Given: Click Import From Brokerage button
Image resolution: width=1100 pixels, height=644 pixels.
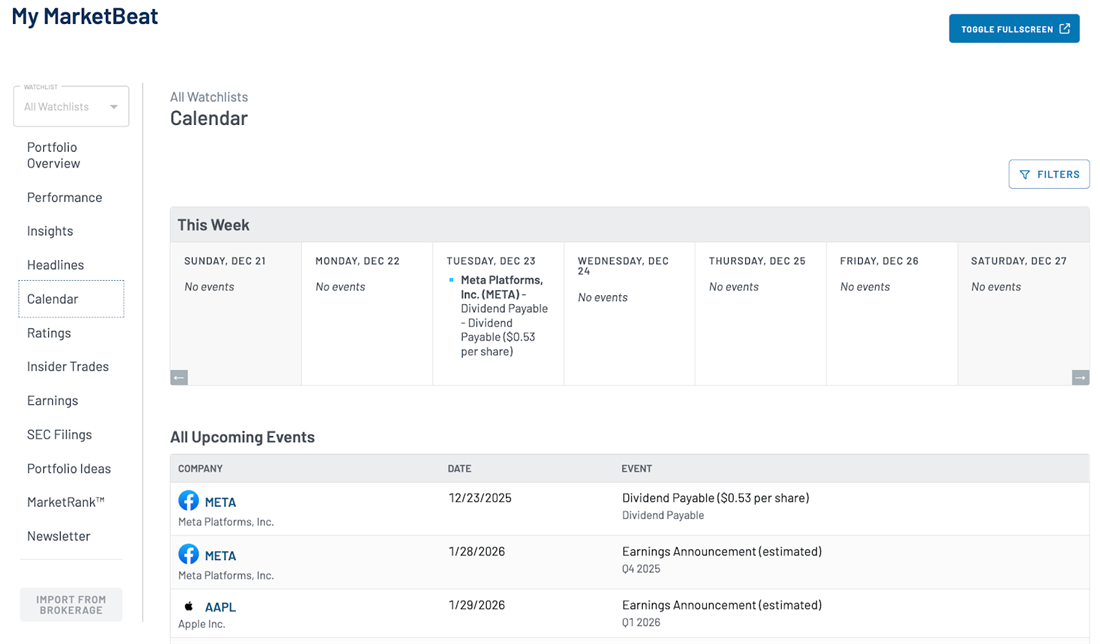Looking at the screenshot, I should [x=71, y=605].
